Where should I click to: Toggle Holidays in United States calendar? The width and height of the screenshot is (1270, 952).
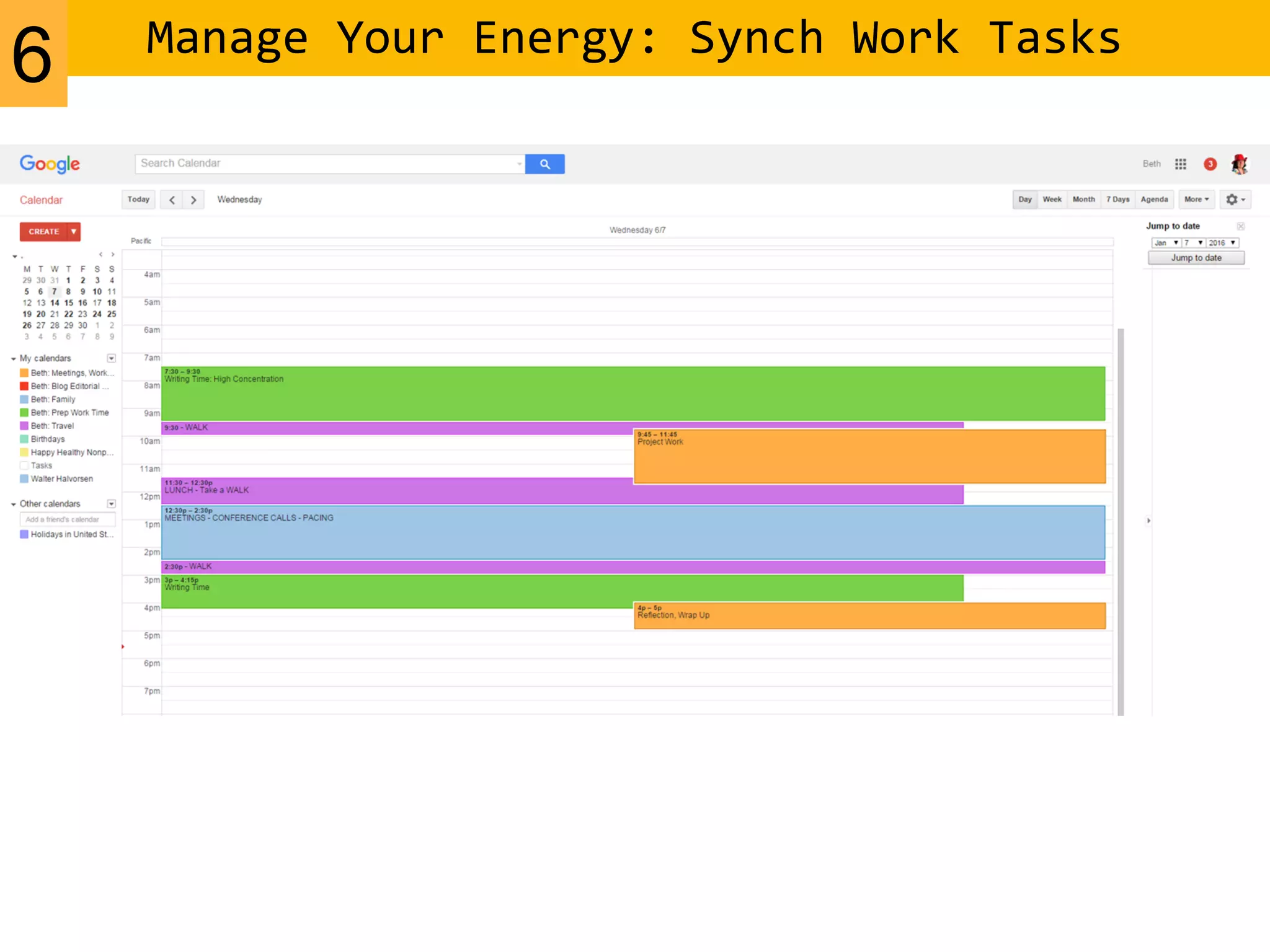click(x=24, y=534)
